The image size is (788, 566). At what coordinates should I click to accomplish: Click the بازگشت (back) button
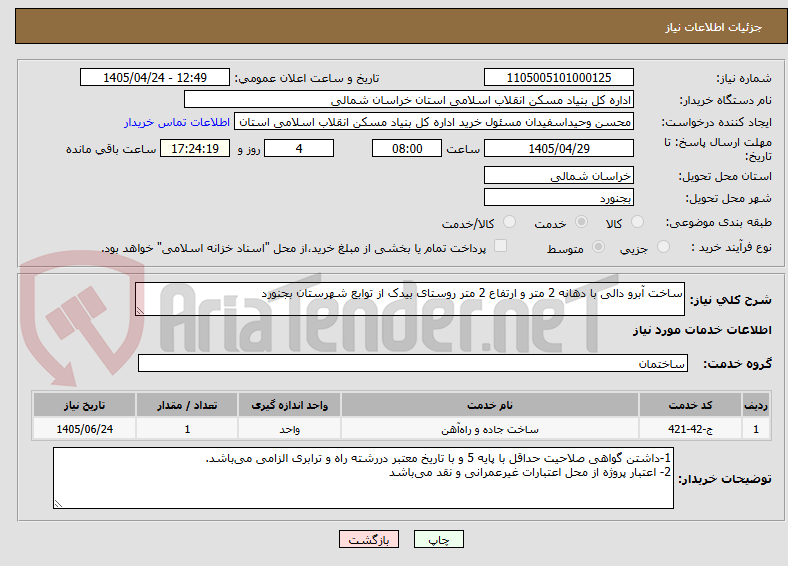click(369, 539)
